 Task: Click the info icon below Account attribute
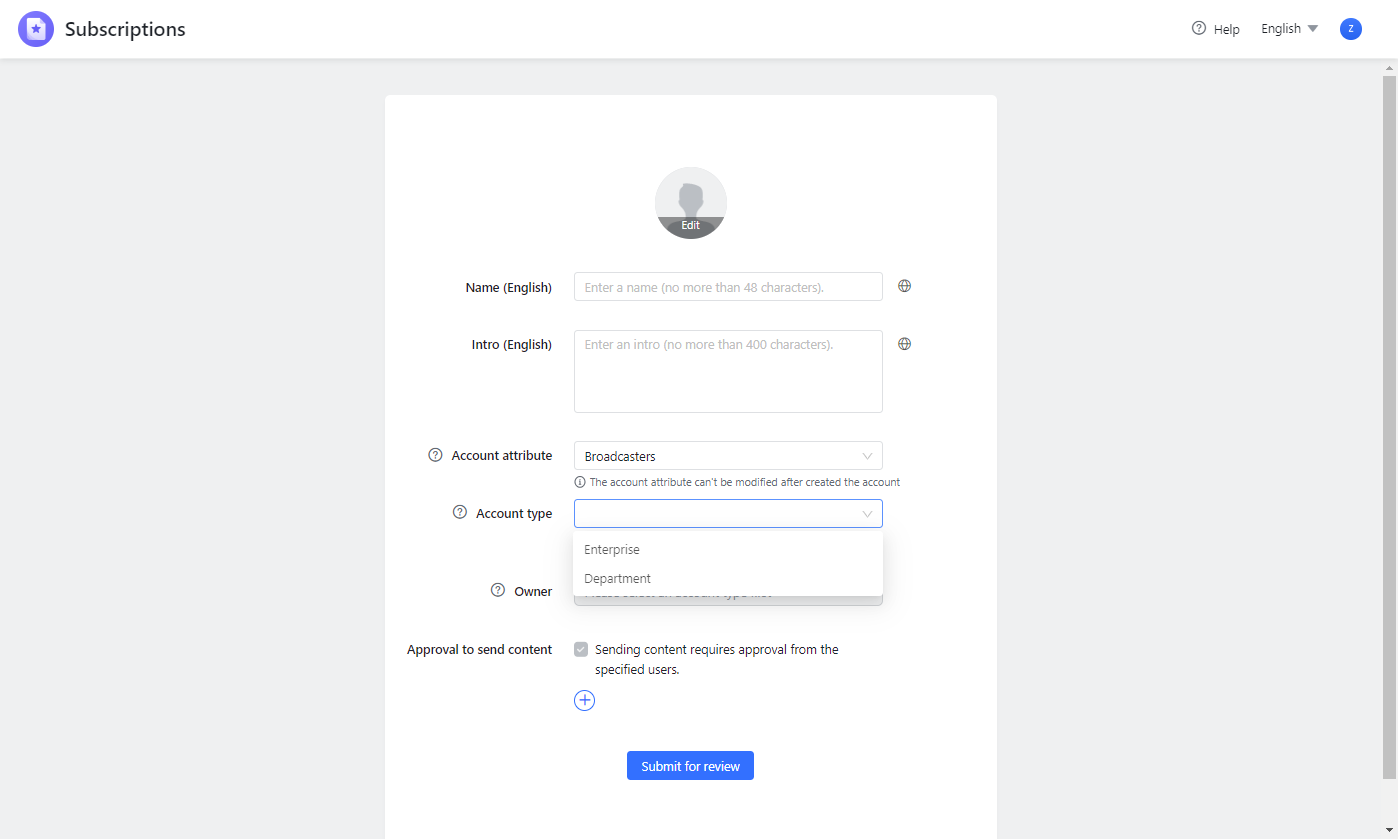coord(580,481)
